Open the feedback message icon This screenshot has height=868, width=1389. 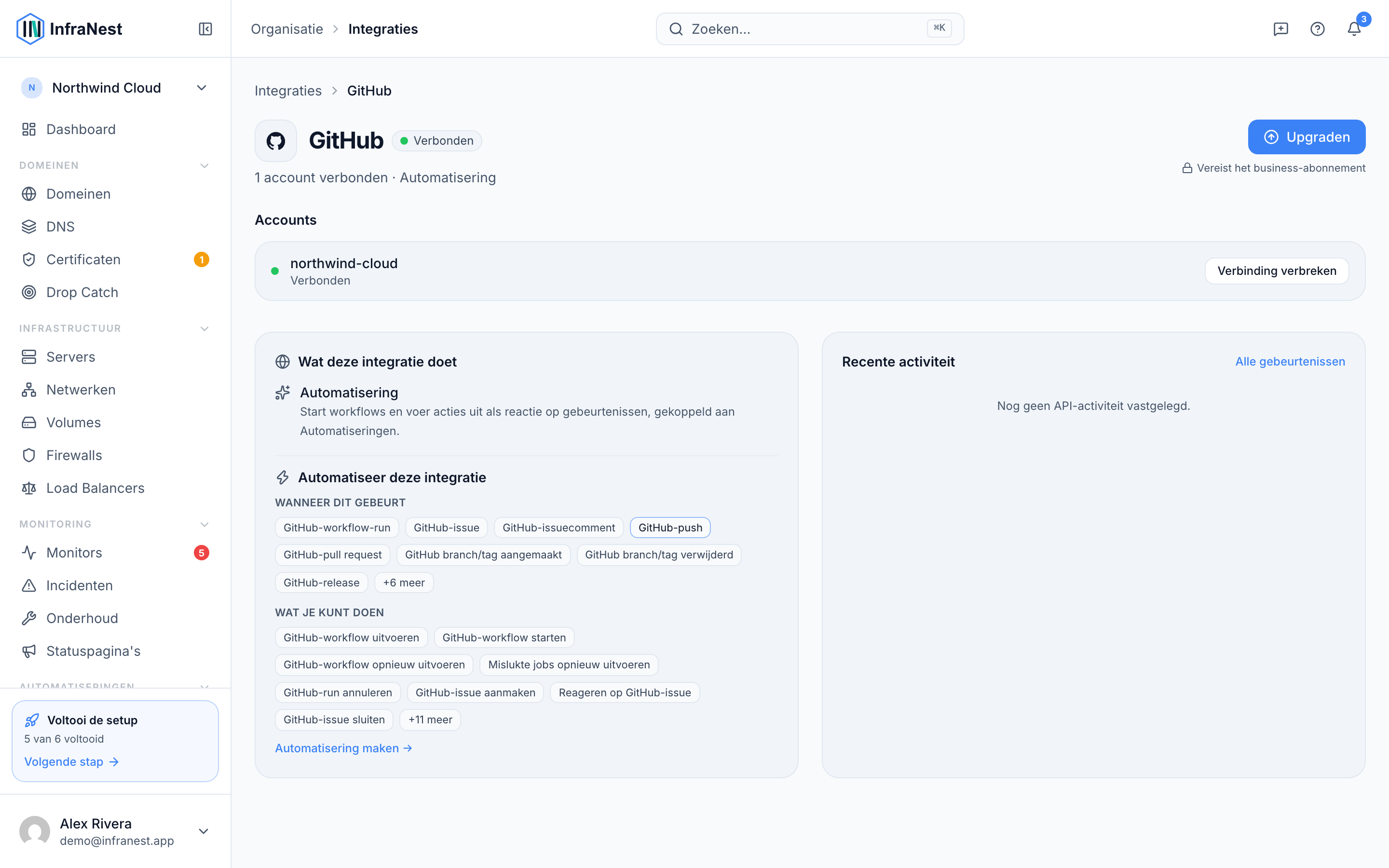pyautogui.click(x=1280, y=29)
